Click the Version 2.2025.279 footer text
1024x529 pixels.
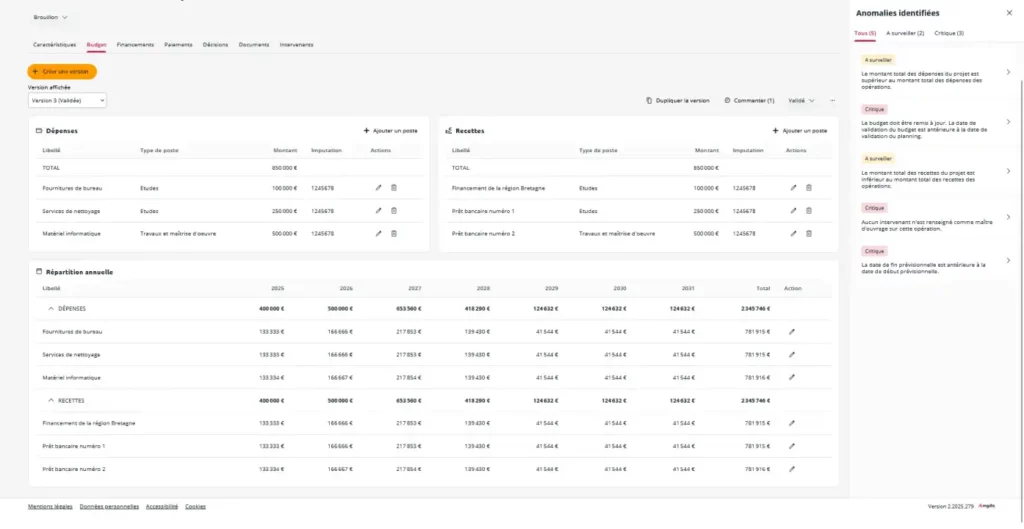[950, 506]
